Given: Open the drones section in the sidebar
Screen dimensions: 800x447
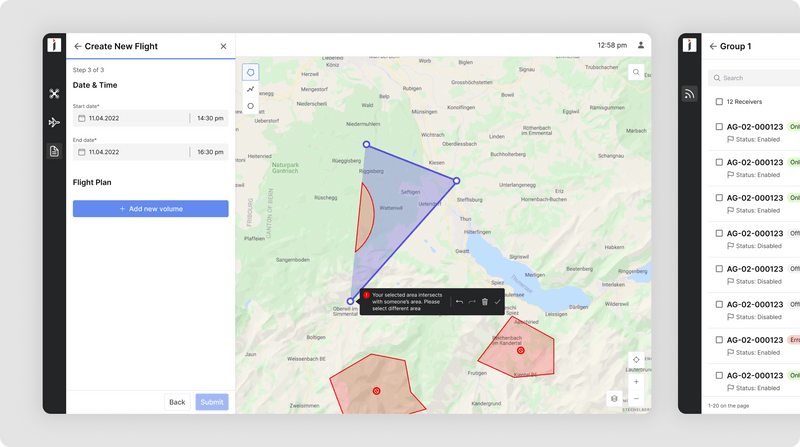Looking at the screenshot, I should point(54,94).
